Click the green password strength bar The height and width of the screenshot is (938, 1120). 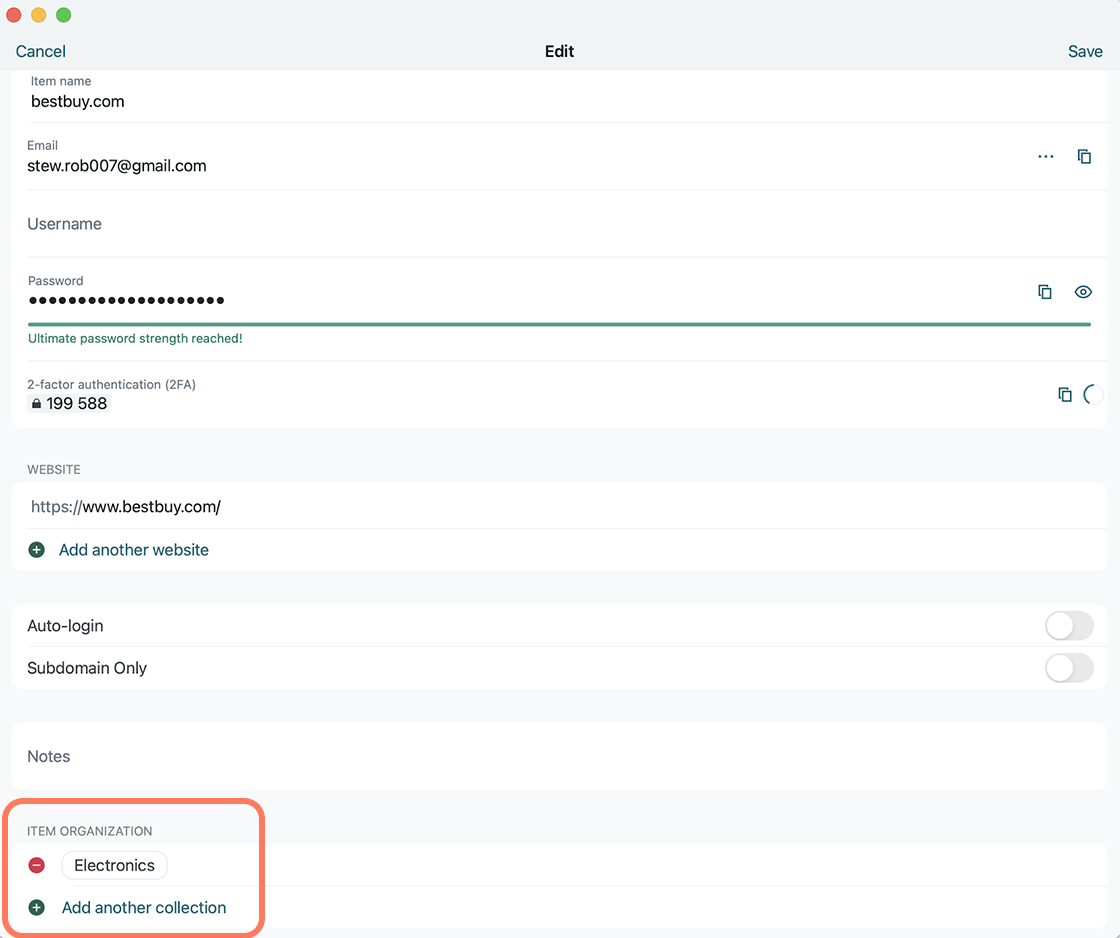click(559, 324)
